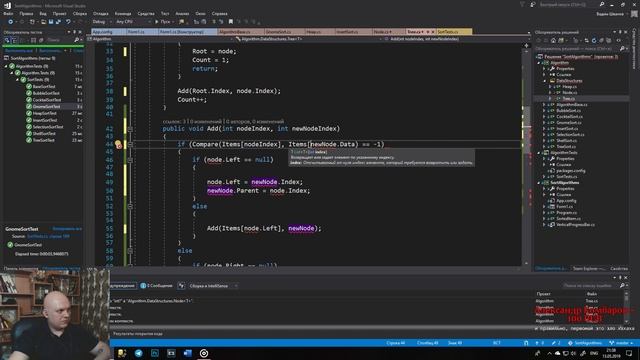
Task: Click the Test Explorer search magnifier icon
Action: pos(76,40)
